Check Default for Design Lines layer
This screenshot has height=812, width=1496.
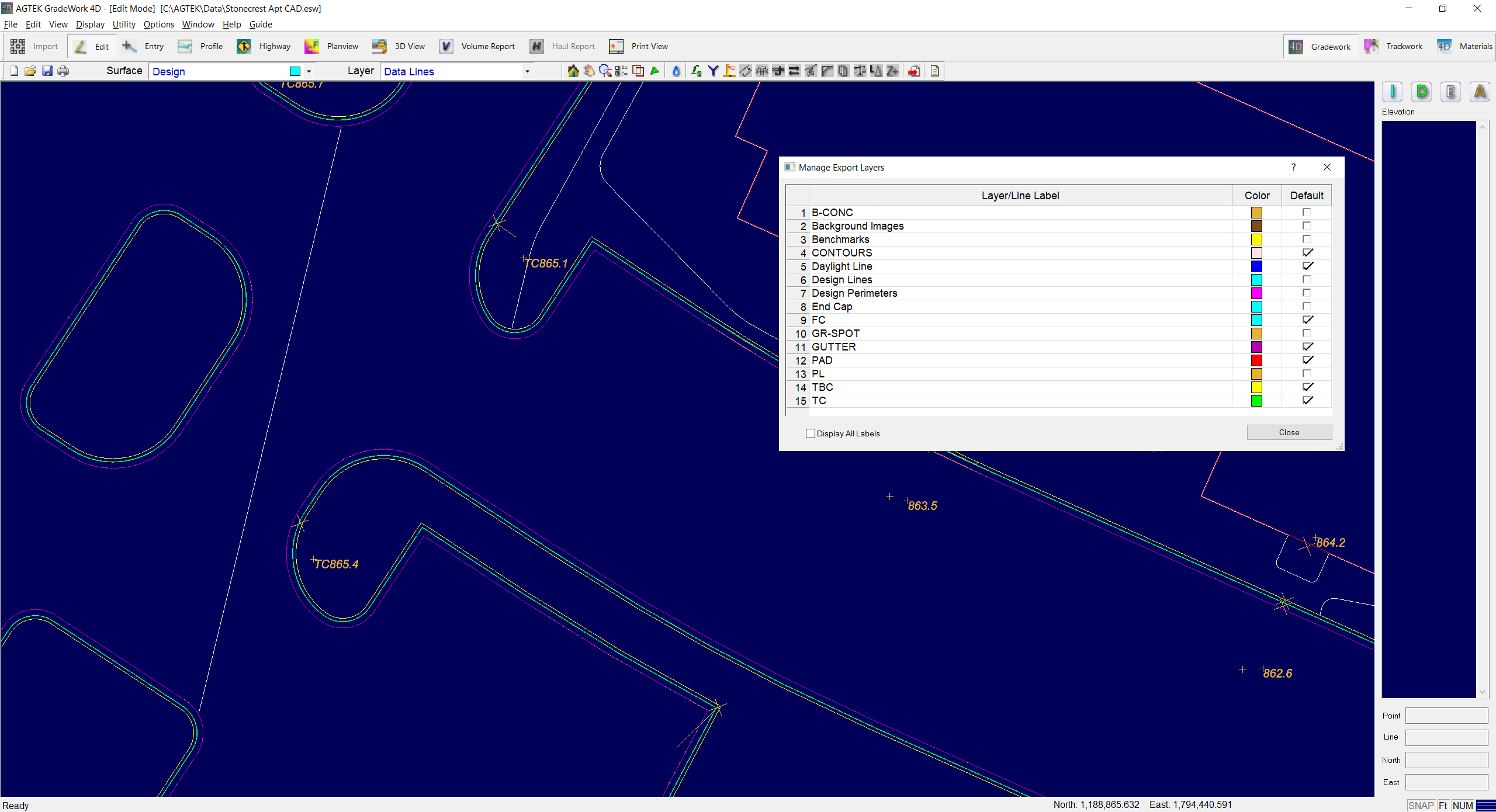click(x=1307, y=280)
